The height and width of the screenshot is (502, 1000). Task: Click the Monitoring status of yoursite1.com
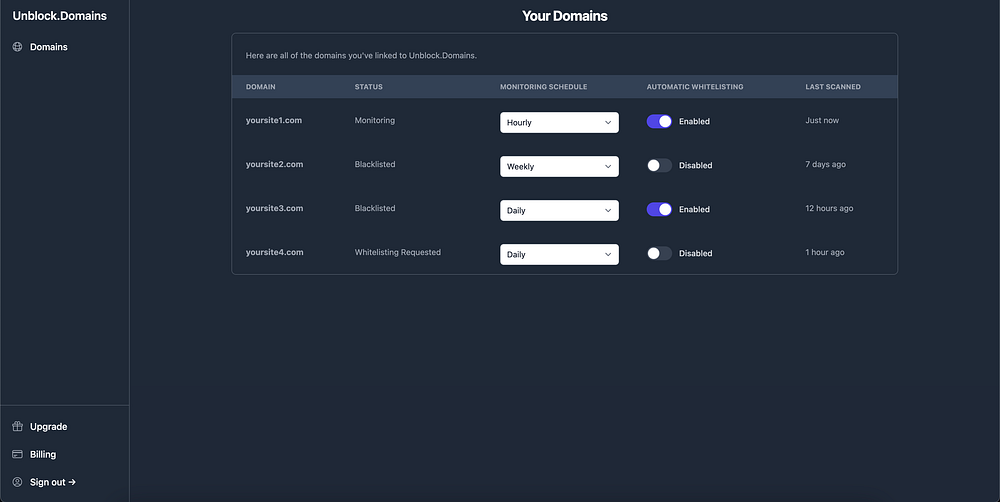point(374,120)
